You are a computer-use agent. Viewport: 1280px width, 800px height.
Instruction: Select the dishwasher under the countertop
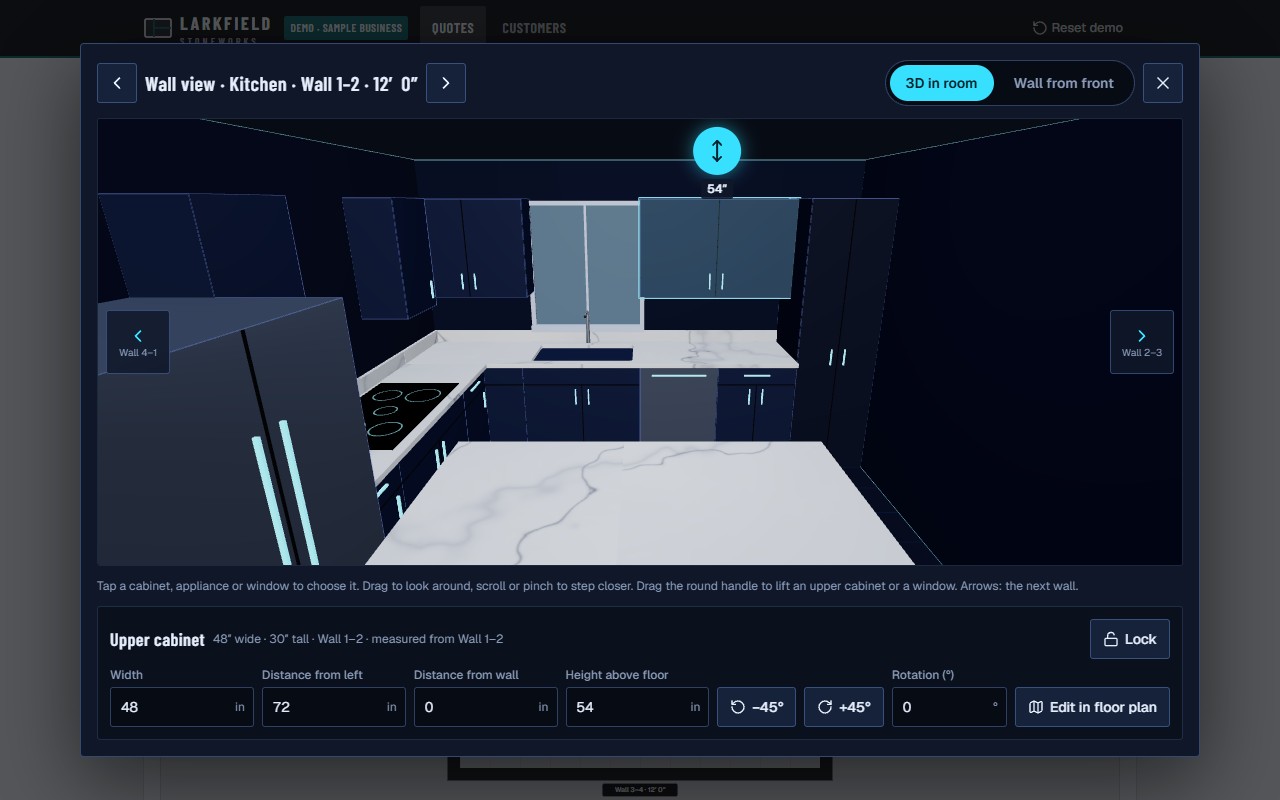[679, 405]
